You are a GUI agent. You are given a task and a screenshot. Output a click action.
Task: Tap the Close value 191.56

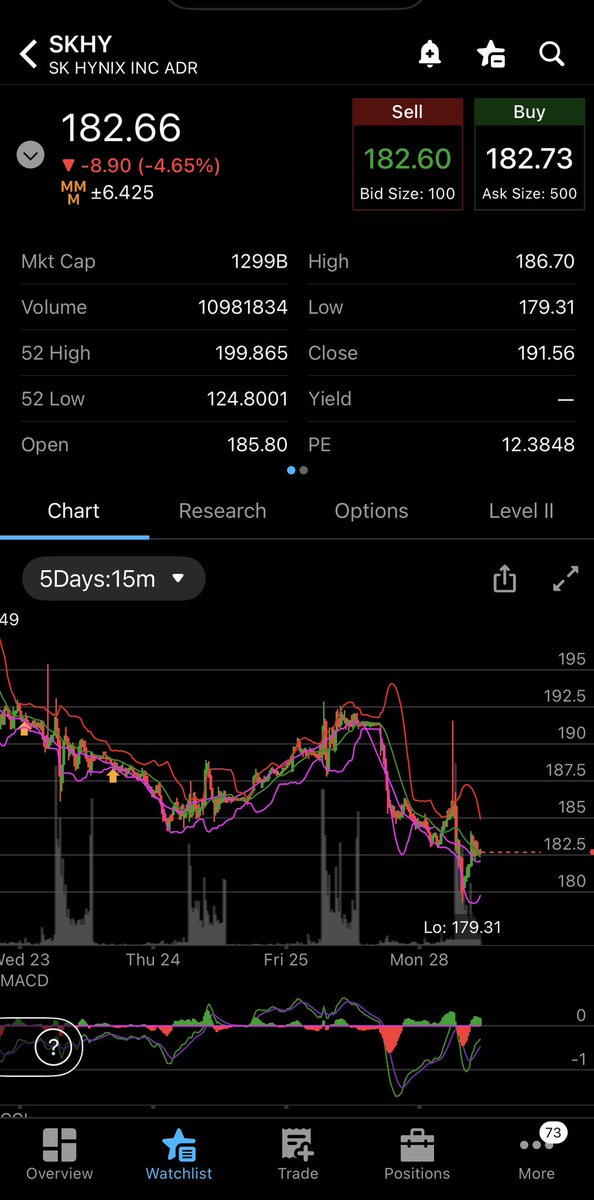(544, 353)
